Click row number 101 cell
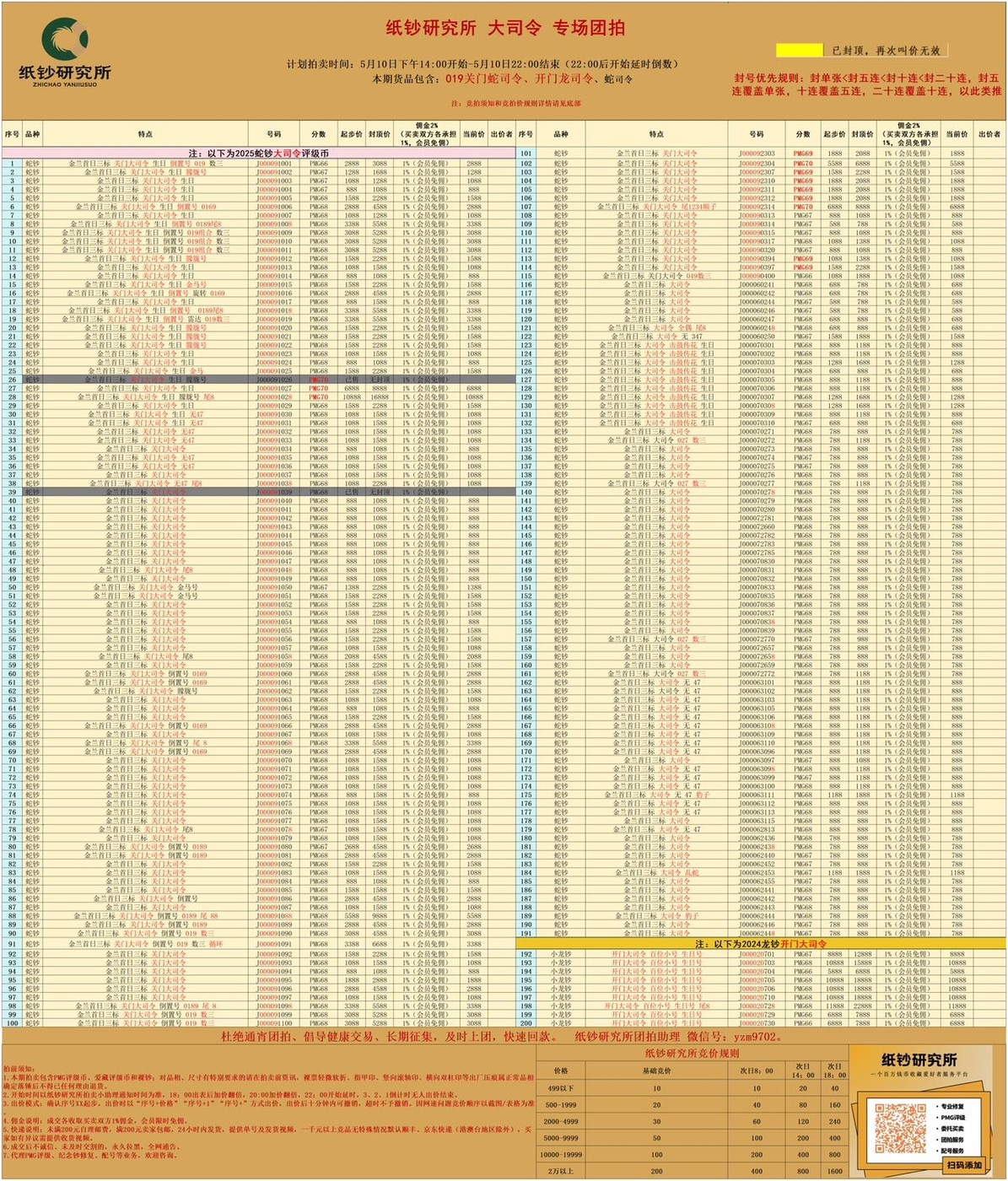1008x1181 pixels. (526, 154)
